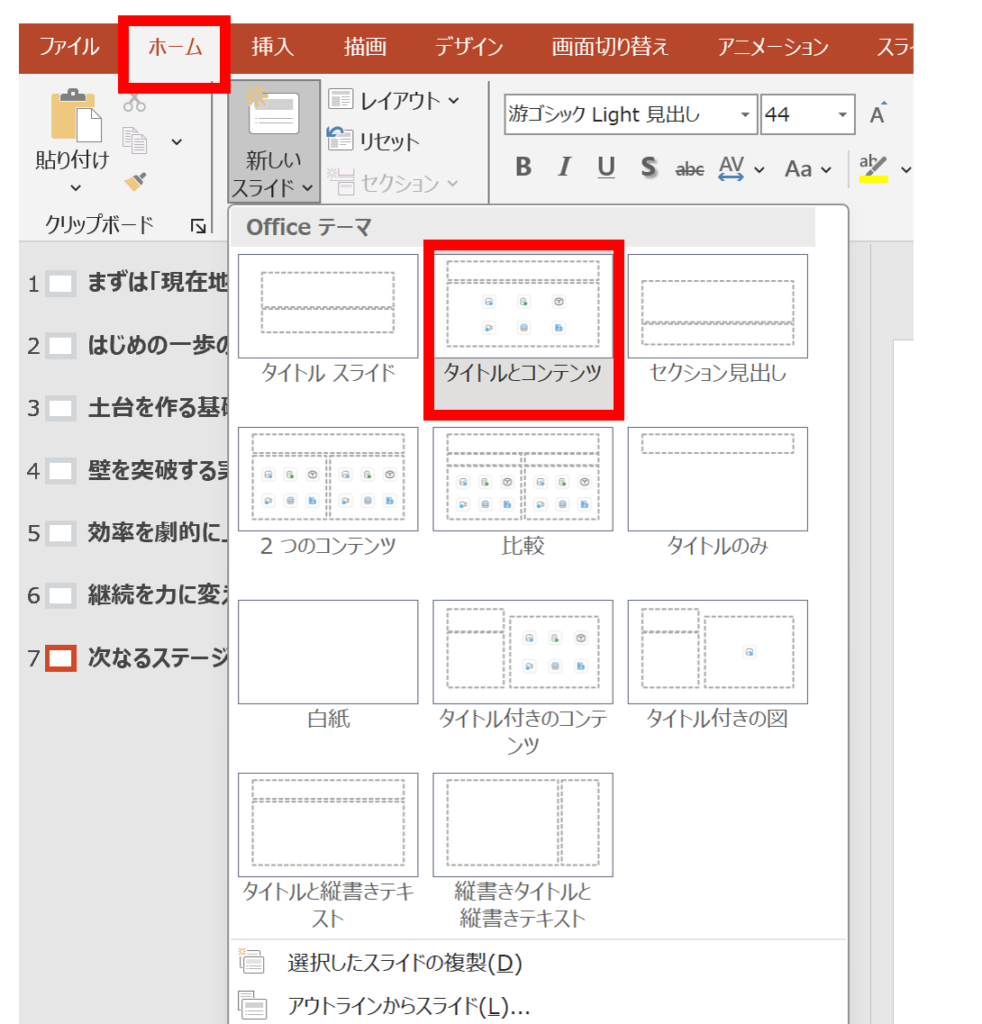
Task: Click the Copy icon in clipboard group
Action: click(134, 141)
